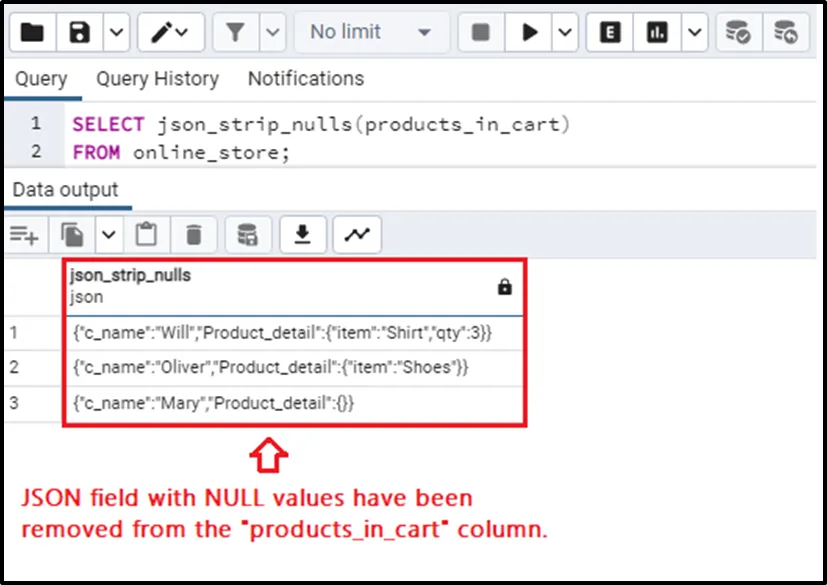Image resolution: width=827 pixels, height=585 pixels.
Task: Open the No limit rows dropdown
Action: [370, 33]
